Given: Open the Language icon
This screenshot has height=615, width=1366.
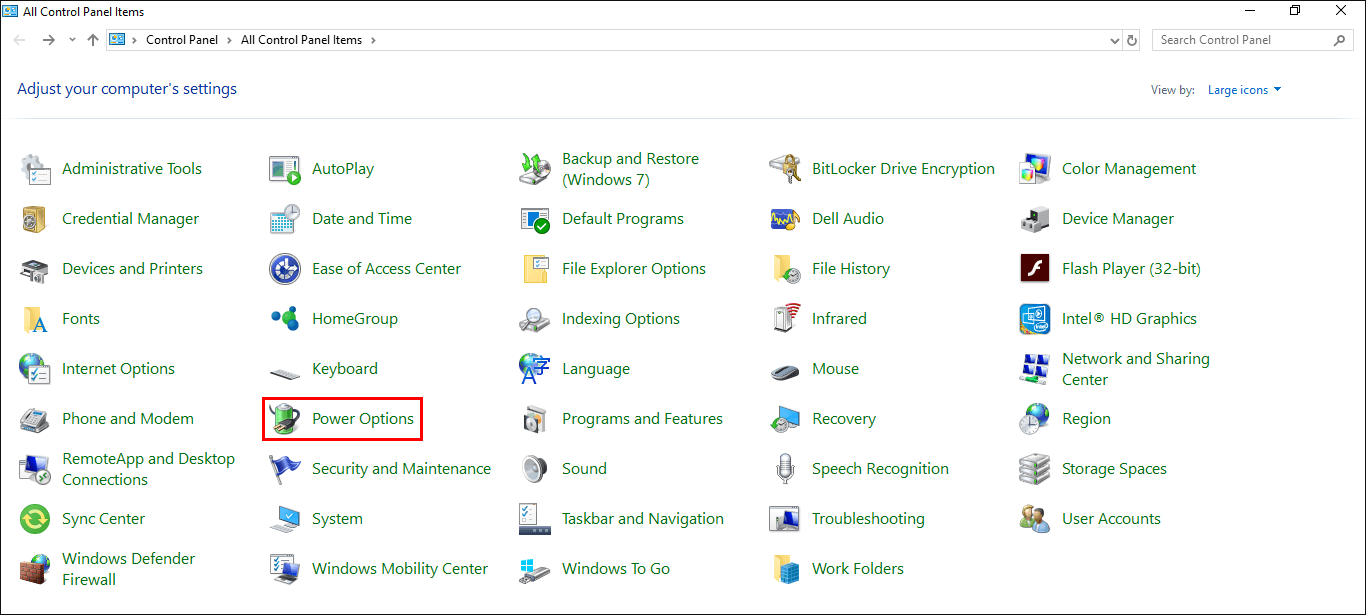Looking at the screenshot, I should point(535,369).
